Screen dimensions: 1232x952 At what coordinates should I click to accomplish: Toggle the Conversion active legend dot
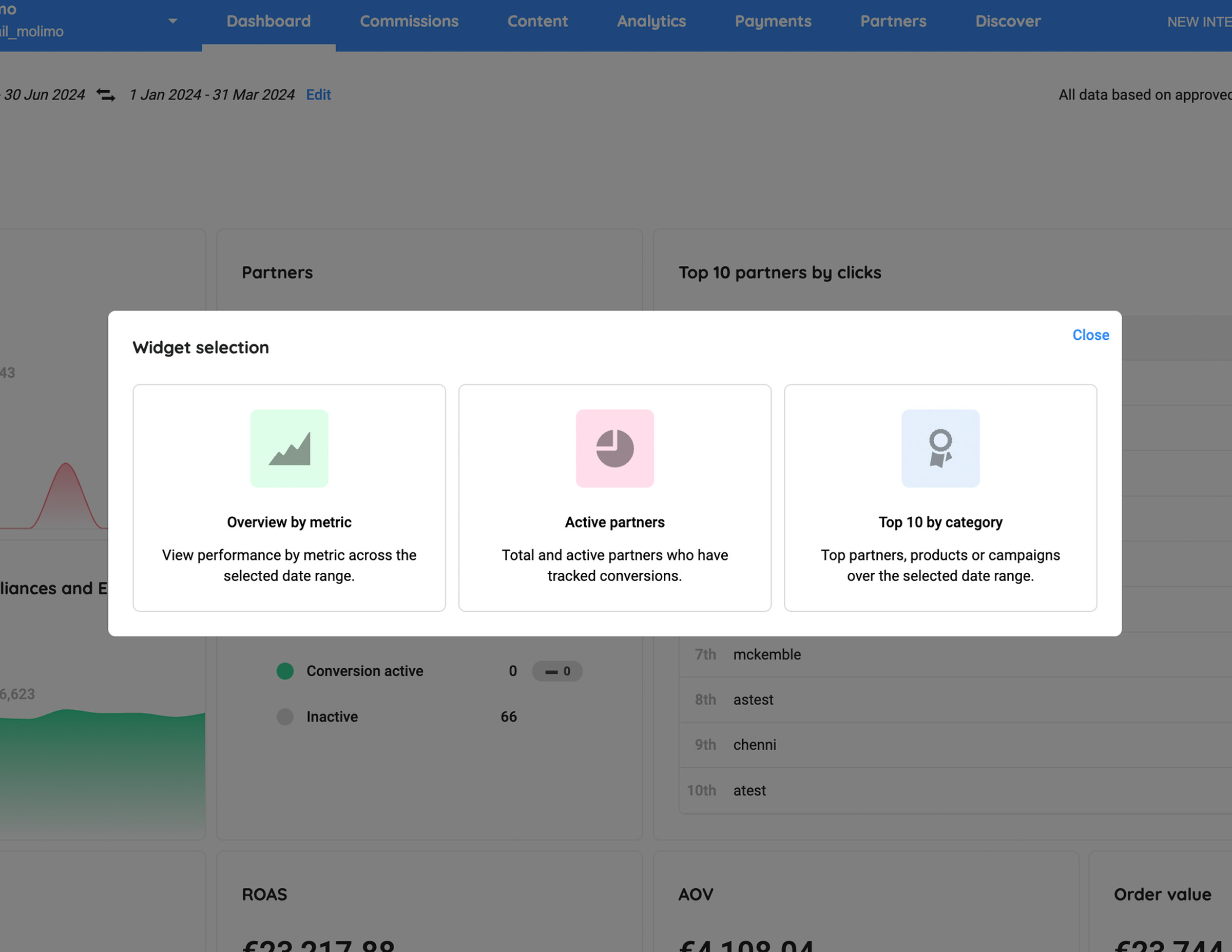(285, 671)
